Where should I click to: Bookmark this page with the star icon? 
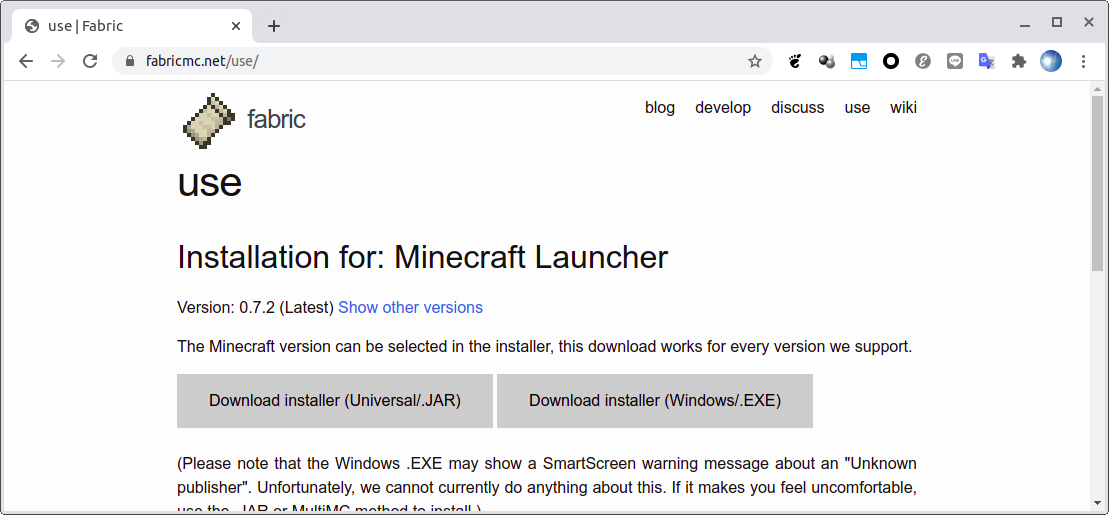[x=755, y=62]
